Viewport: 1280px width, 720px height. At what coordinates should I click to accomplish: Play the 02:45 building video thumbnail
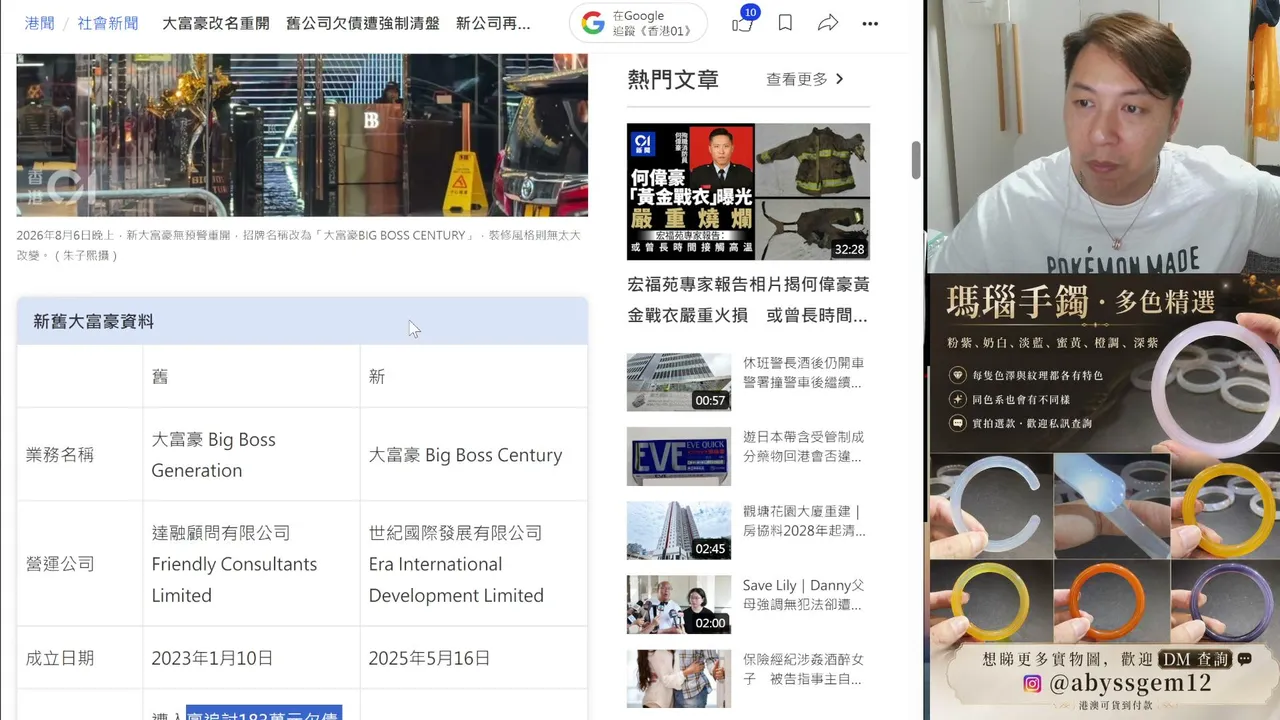pos(679,530)
